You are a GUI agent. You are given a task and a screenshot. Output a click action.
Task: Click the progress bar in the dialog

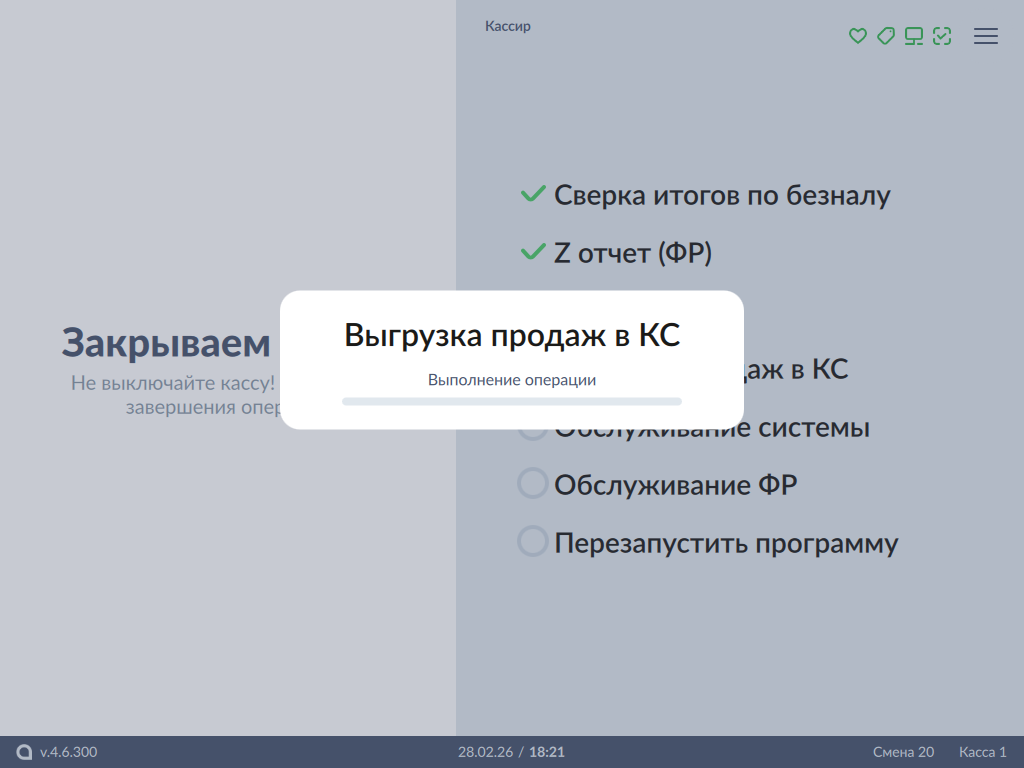512,401
